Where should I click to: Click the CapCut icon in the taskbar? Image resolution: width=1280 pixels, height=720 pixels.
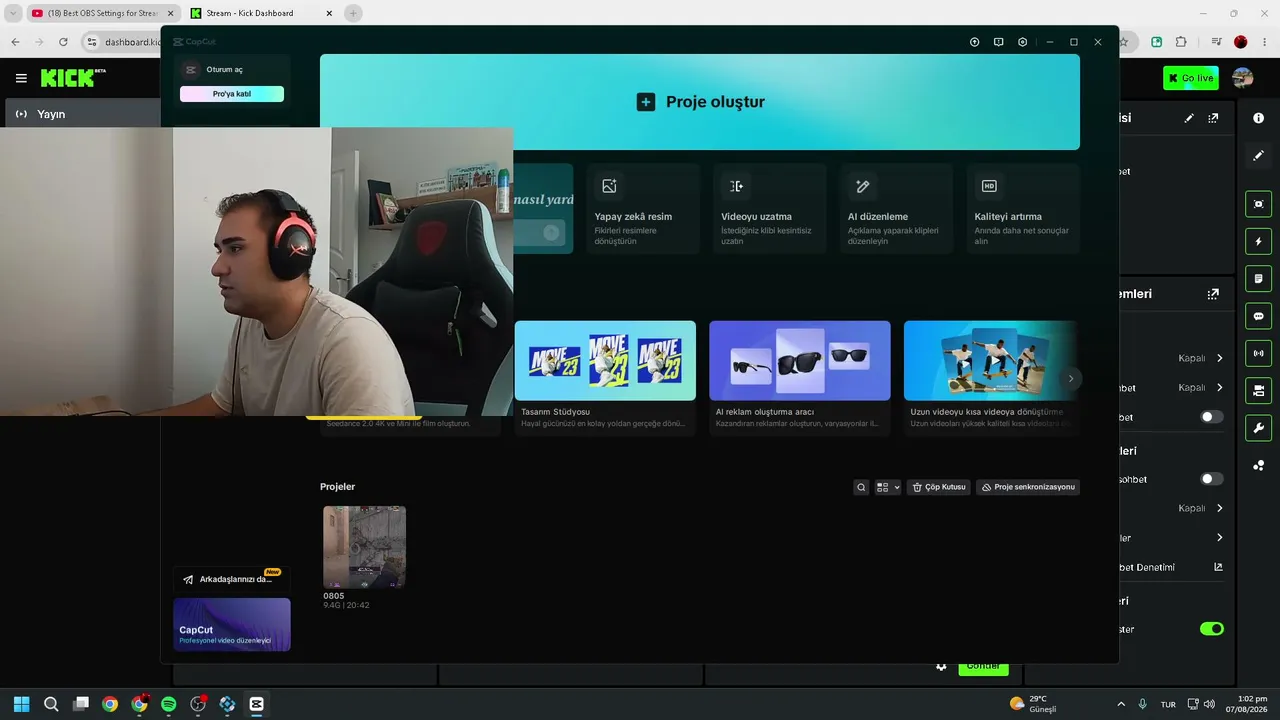point(256,704)
